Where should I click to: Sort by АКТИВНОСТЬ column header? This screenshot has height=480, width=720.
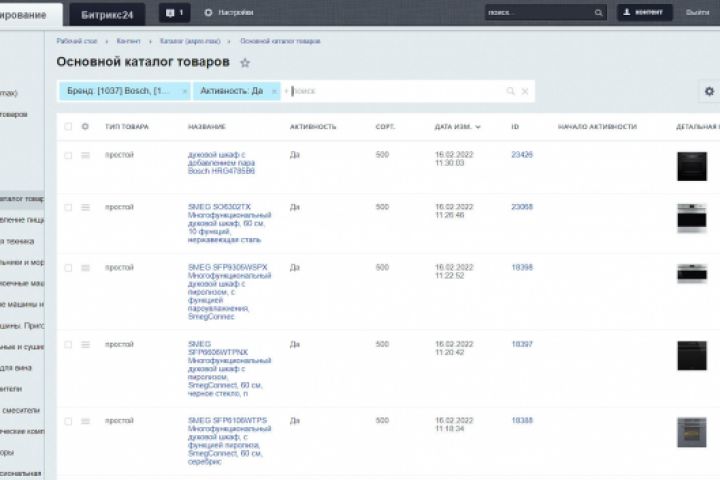click(313, 127)
